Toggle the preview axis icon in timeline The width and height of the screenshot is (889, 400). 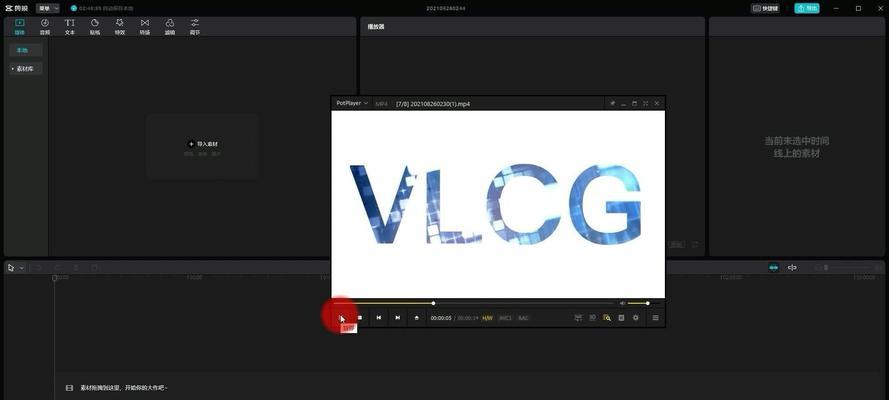tap(792, 267)
